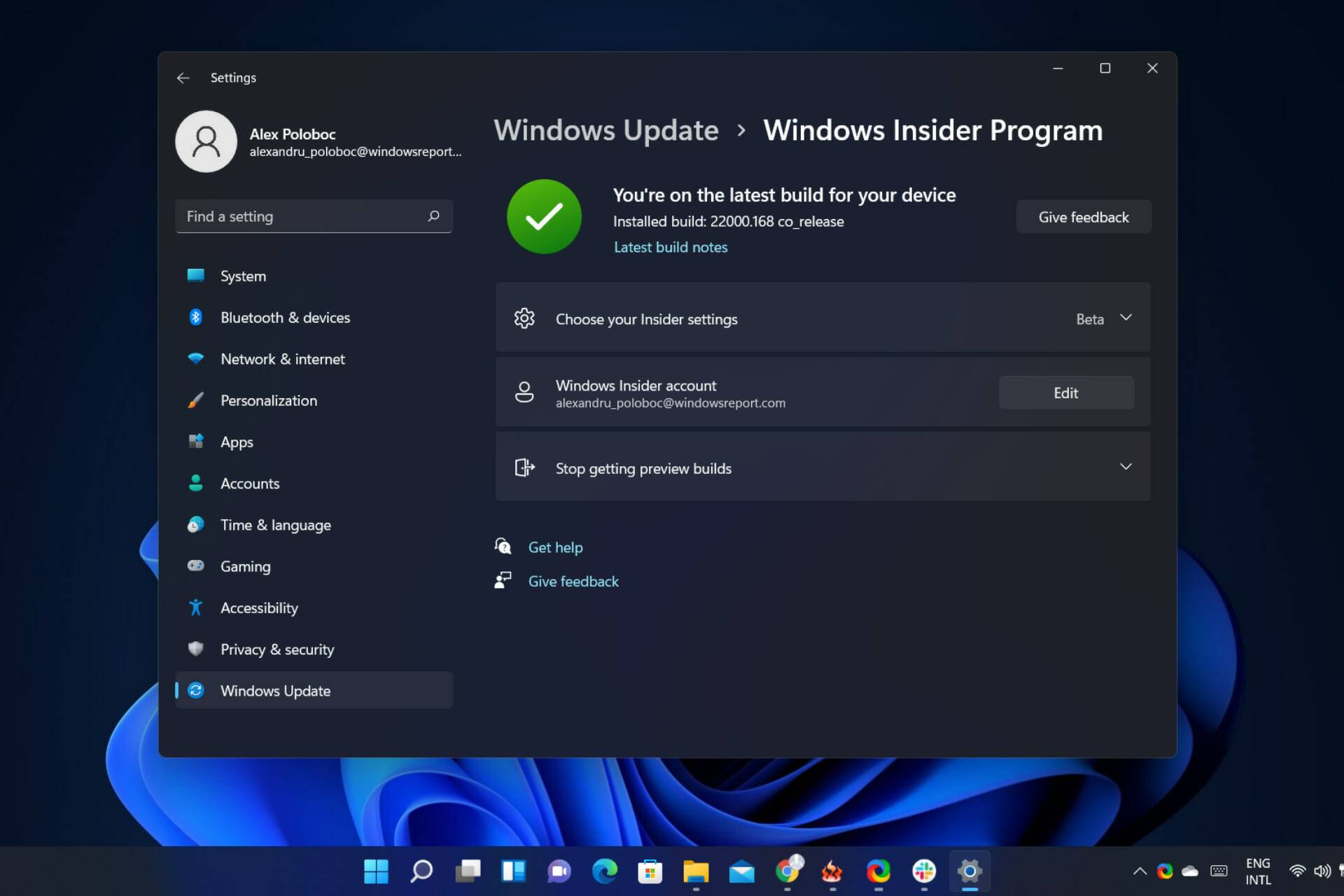Screen dimensions: 1344x896
Task: Click the File Explorer taskbar icon
Action: pos(696,871)
